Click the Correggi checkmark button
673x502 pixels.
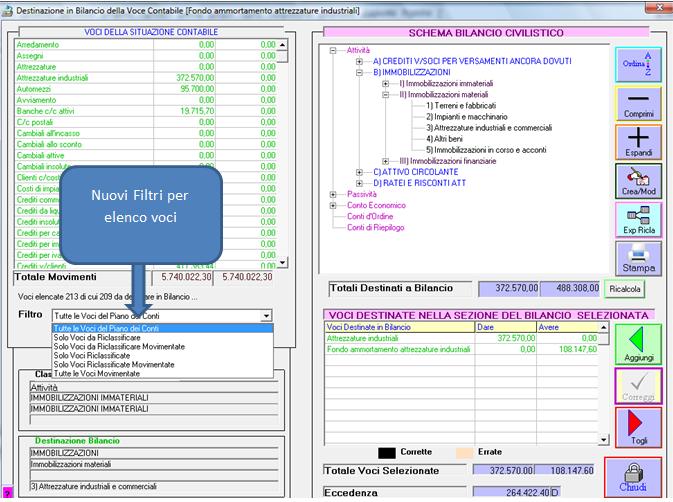pos(638,386)
